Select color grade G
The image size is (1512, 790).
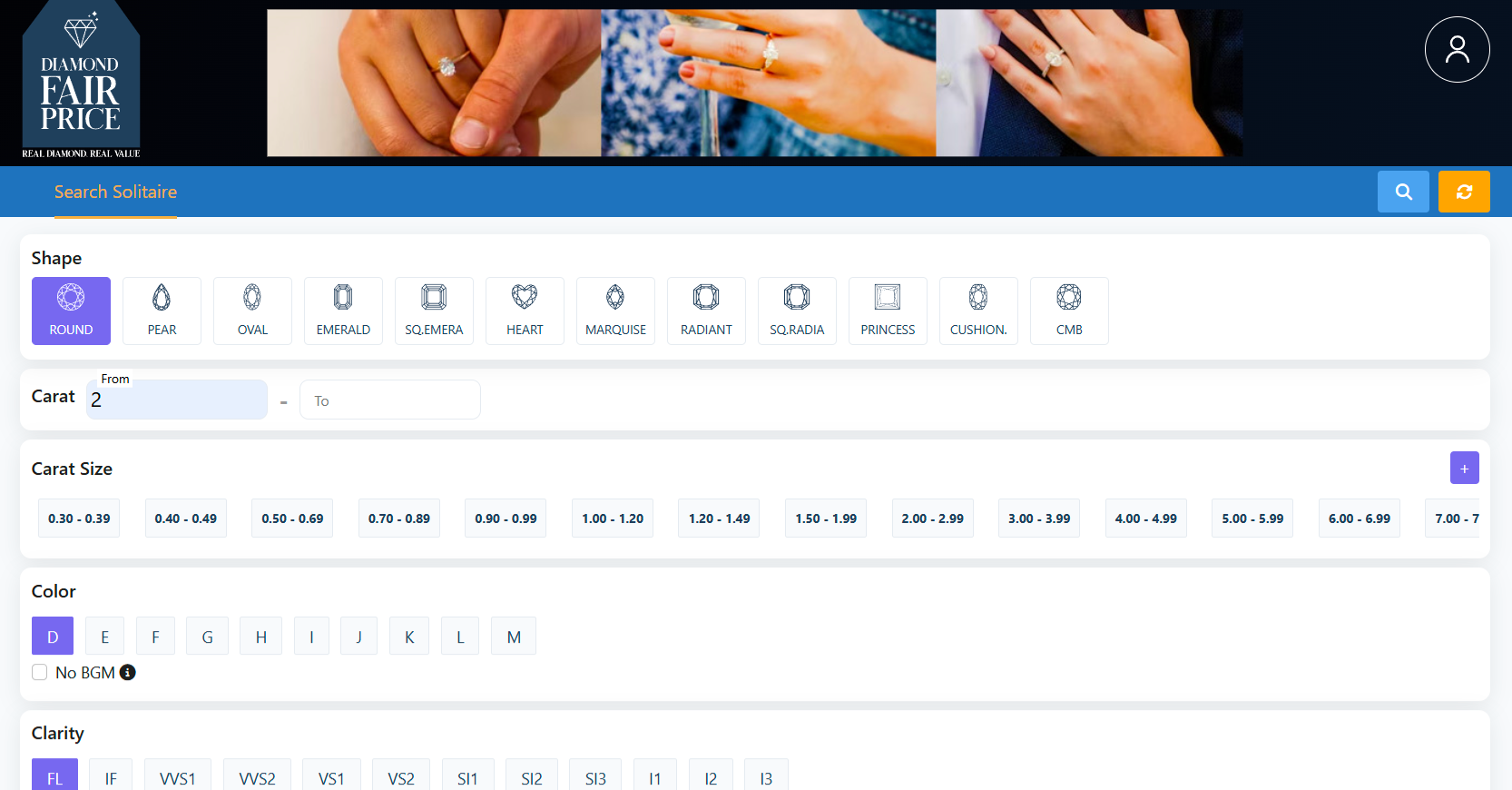click(207, 637)
